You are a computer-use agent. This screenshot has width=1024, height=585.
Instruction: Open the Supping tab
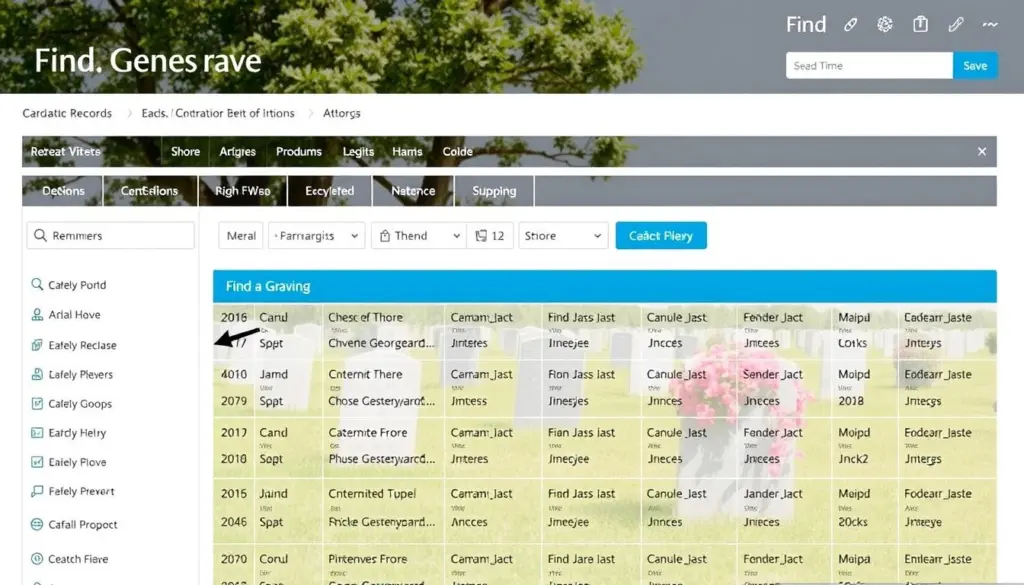(x=494, y=191)
